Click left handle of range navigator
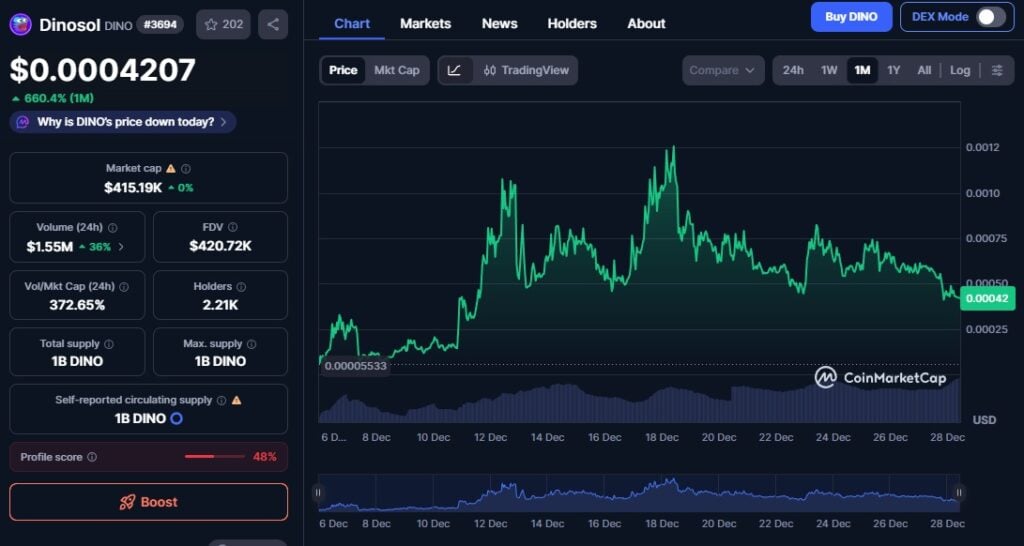The image size is (1024, 546). coord(318,492)
